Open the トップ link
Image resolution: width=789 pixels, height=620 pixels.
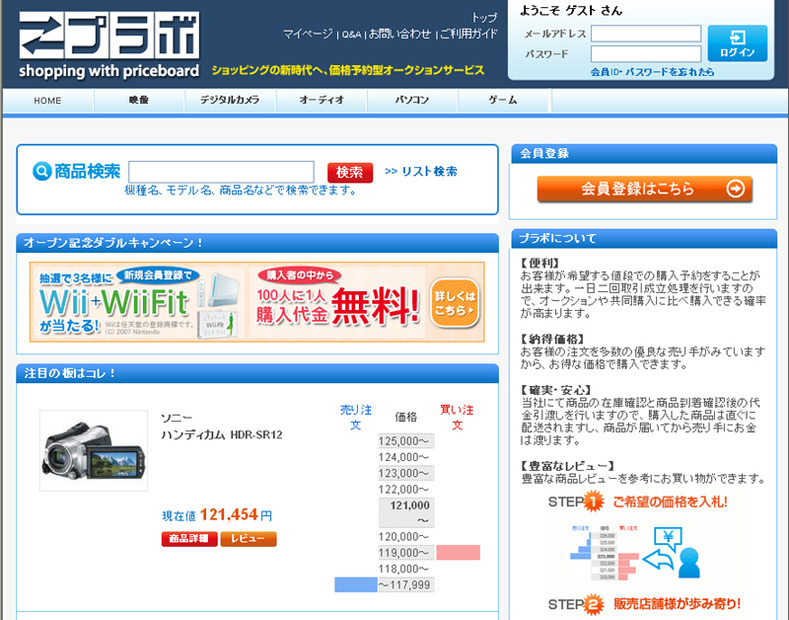coord(484,18)
